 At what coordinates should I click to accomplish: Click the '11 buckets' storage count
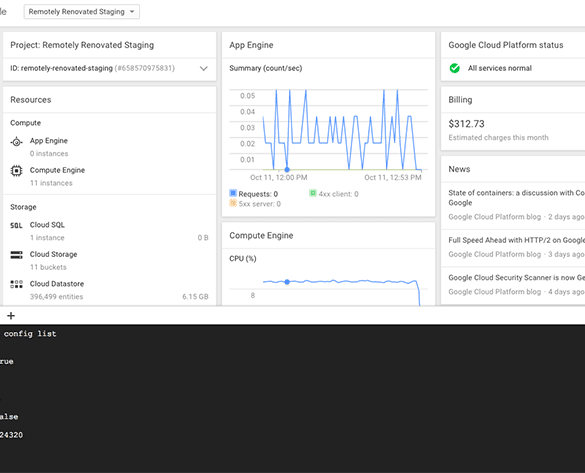[48, 267]
